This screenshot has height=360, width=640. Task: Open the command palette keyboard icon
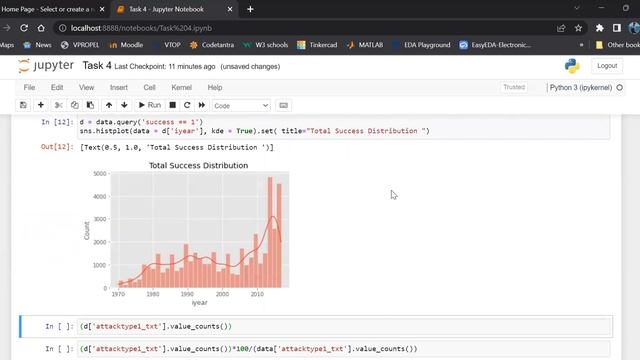(x=283, y=105)
